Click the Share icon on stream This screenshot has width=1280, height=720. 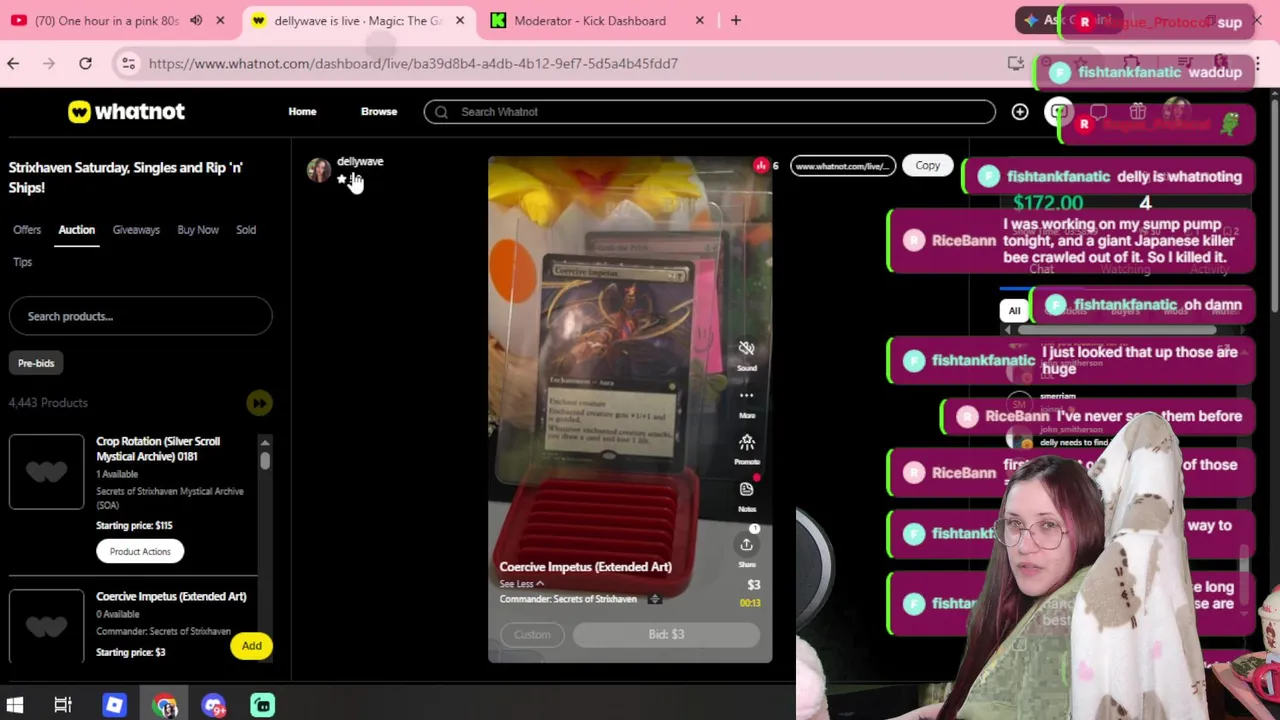(747, 544)
